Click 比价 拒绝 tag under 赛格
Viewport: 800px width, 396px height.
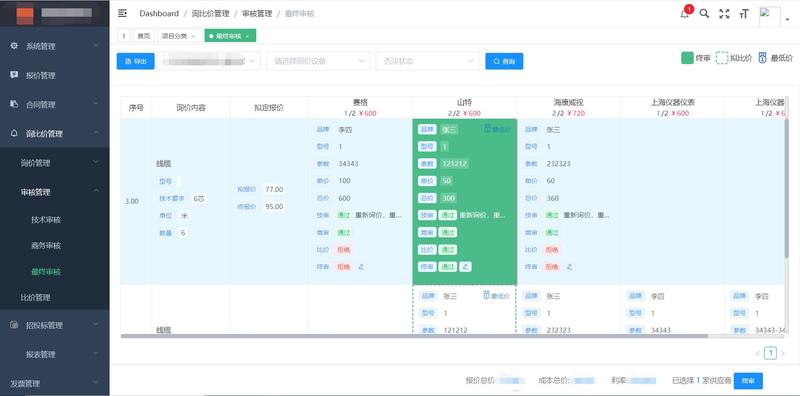(344, 250)
